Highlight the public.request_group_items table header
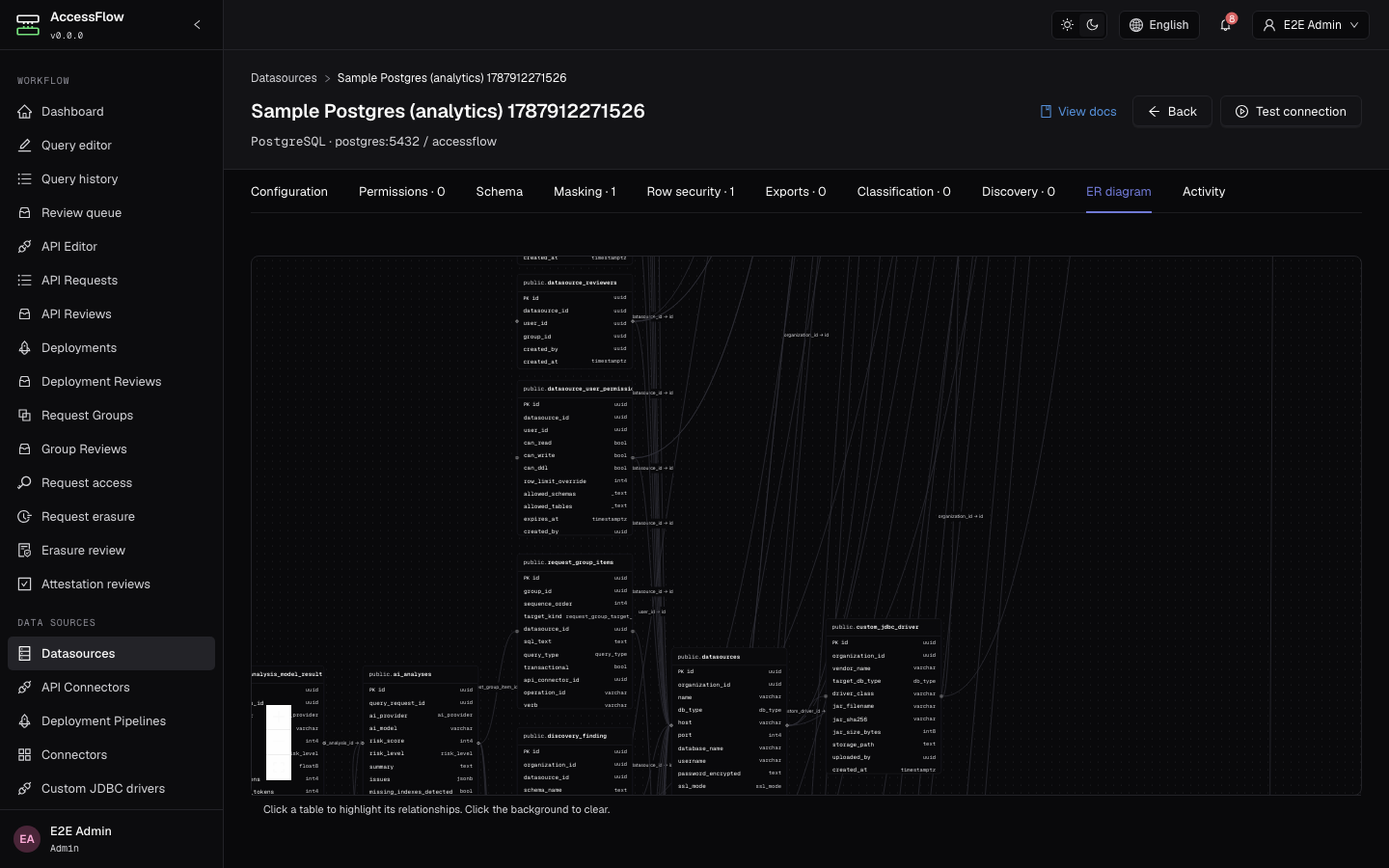Screen dimensions: 1389x868 tap(575, 562)
